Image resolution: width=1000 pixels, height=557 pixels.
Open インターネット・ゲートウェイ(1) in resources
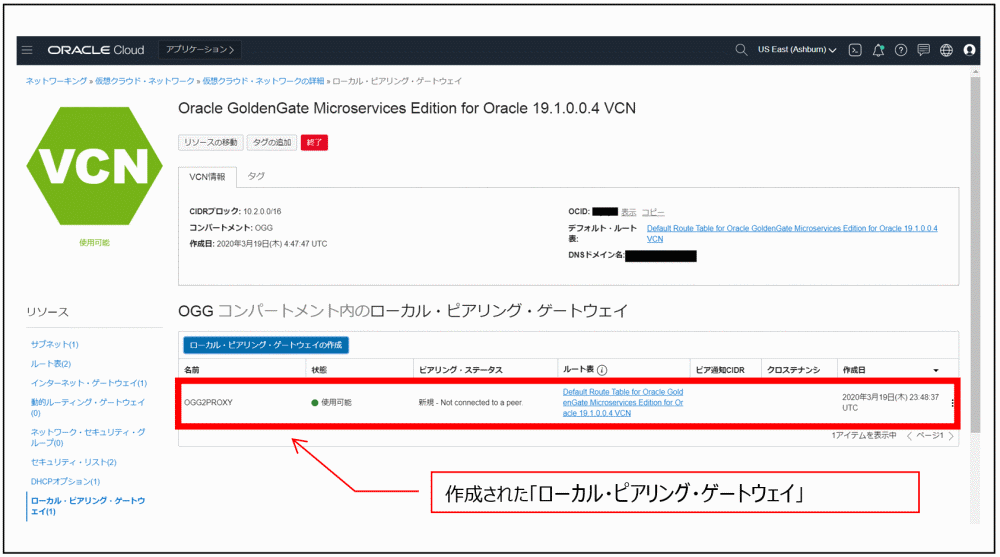pyautogui.click(x=89, y=383)
